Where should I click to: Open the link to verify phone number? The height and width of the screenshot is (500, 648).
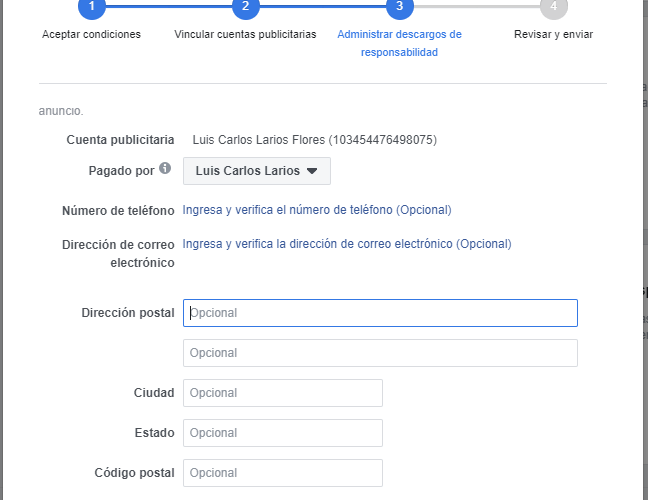[317, 210]
